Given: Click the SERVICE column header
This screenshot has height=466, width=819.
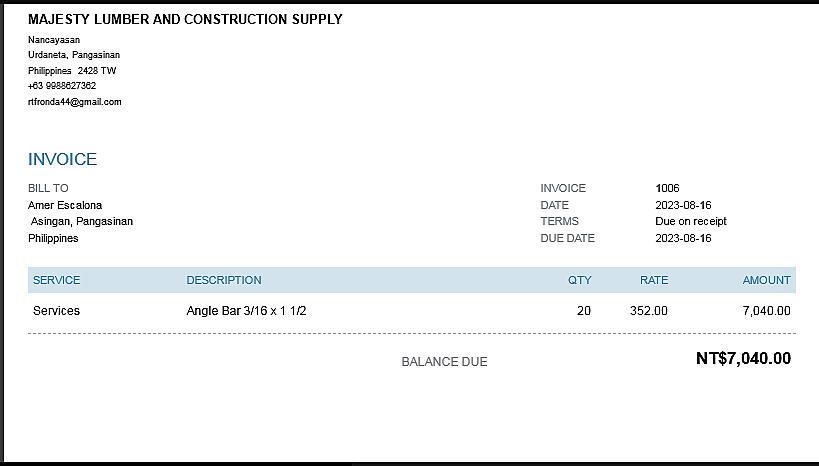Looking at the screenshot, I should click(x=56, y=280).
